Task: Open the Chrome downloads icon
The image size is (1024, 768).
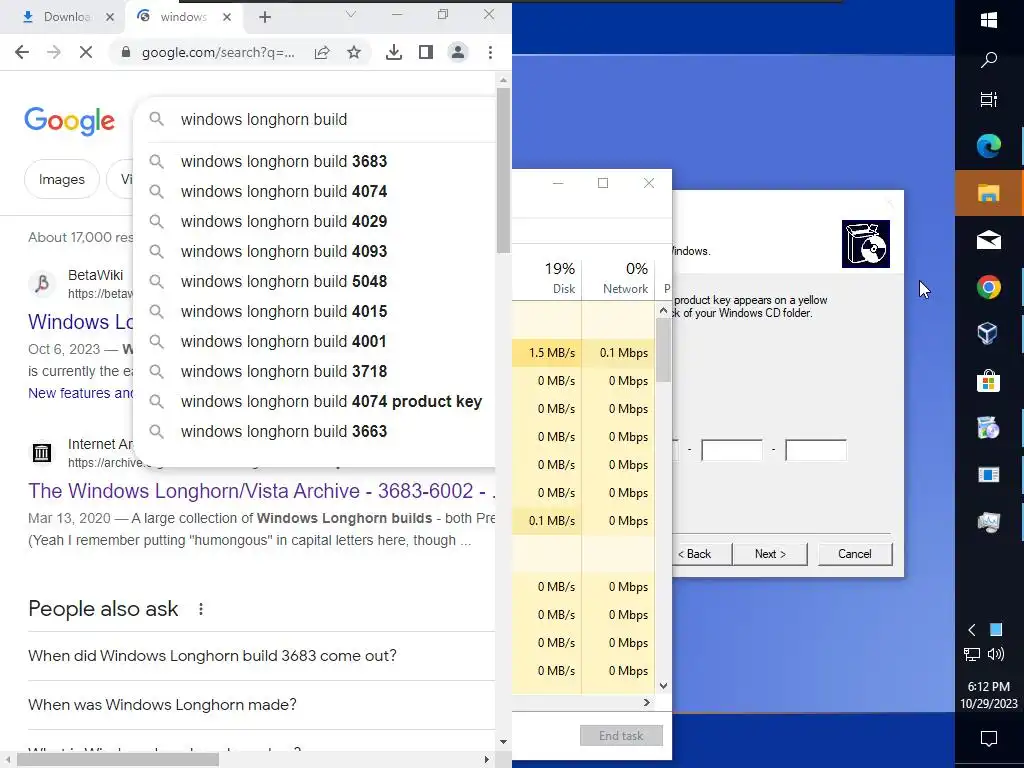Action: click(394, 52)
